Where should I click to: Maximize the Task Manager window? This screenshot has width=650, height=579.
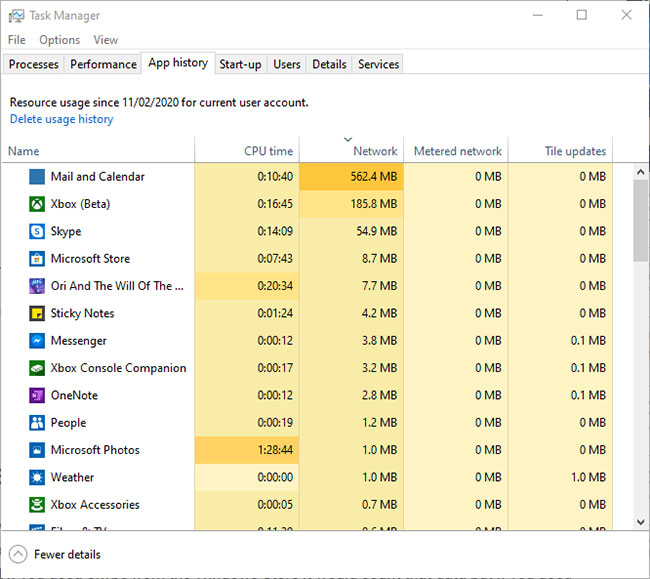[x=582, y=15]
